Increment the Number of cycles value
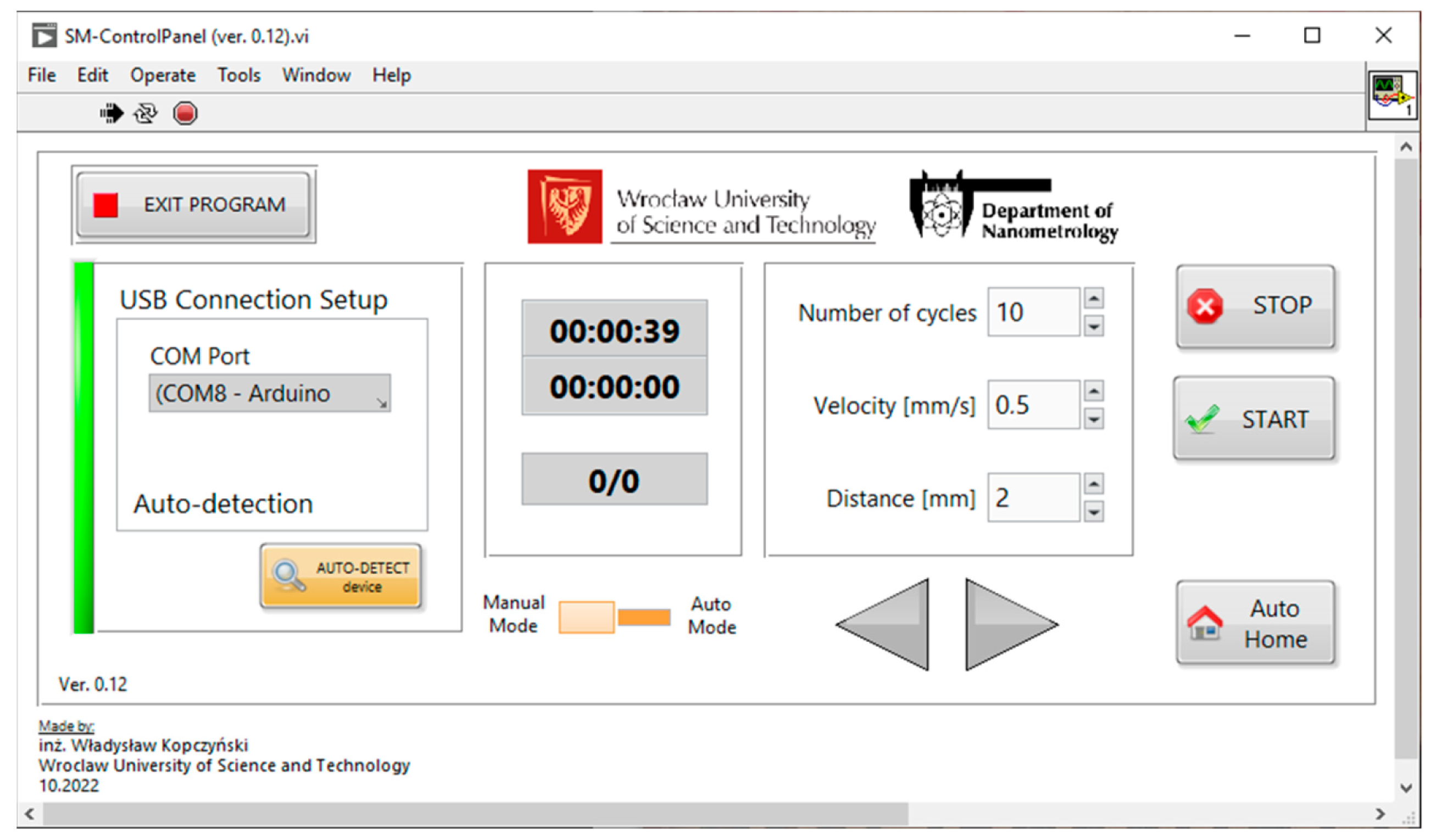1431x840 pixels. [1094, 299]
